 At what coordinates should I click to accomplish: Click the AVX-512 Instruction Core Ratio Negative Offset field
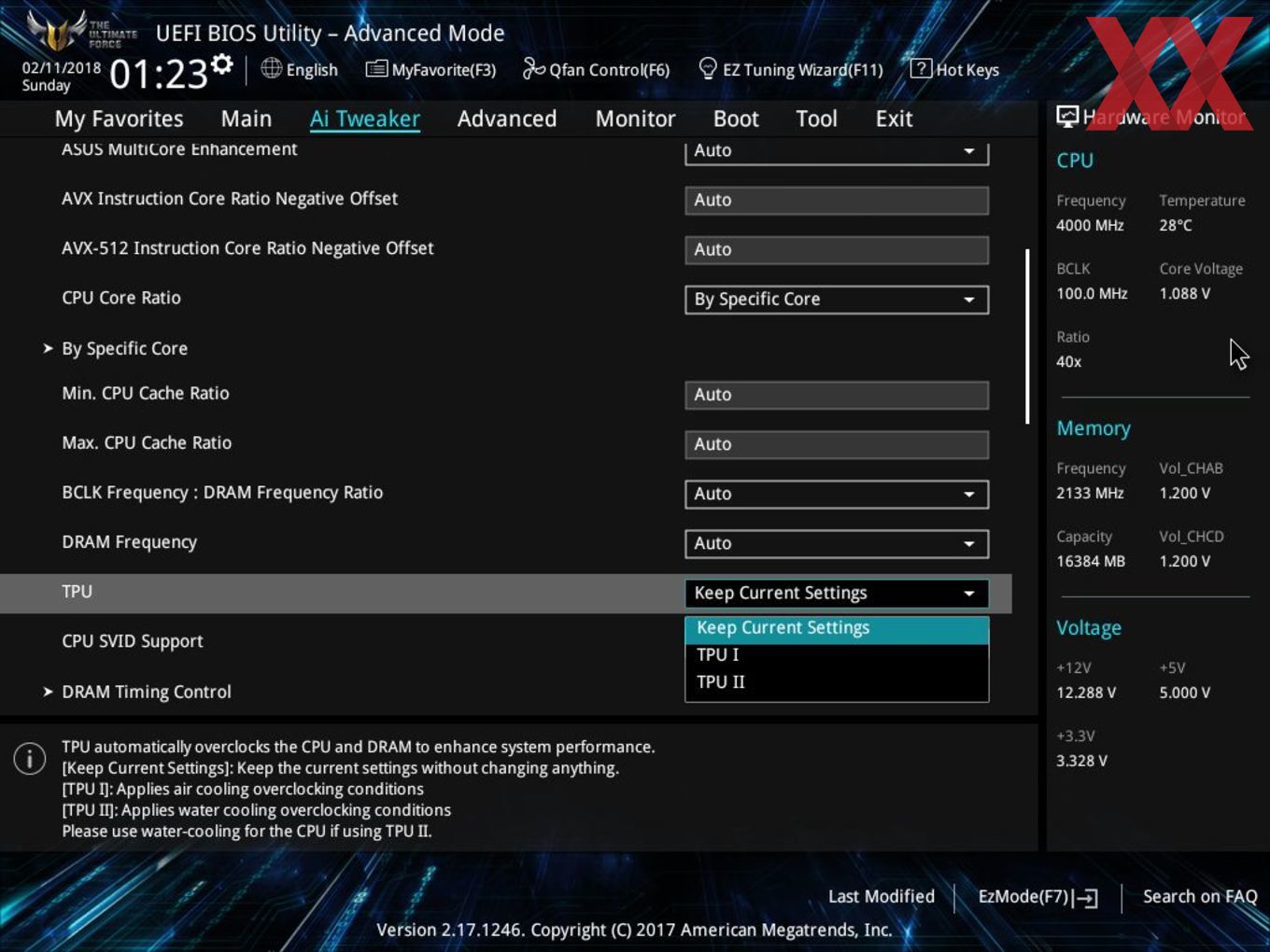pyautogui.click(x=837, y=249)
